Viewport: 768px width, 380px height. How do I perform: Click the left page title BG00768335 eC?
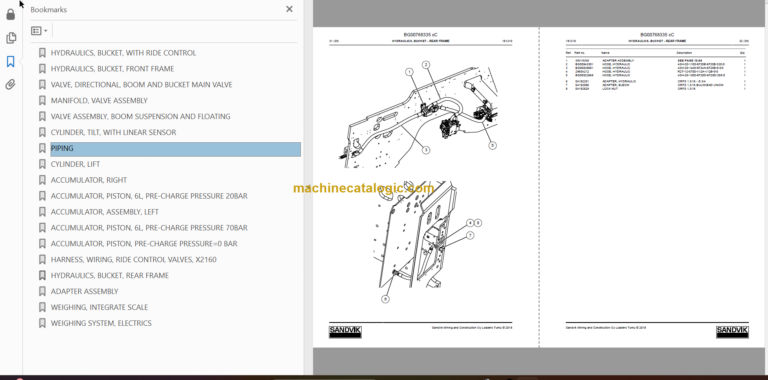click(420, 35)
